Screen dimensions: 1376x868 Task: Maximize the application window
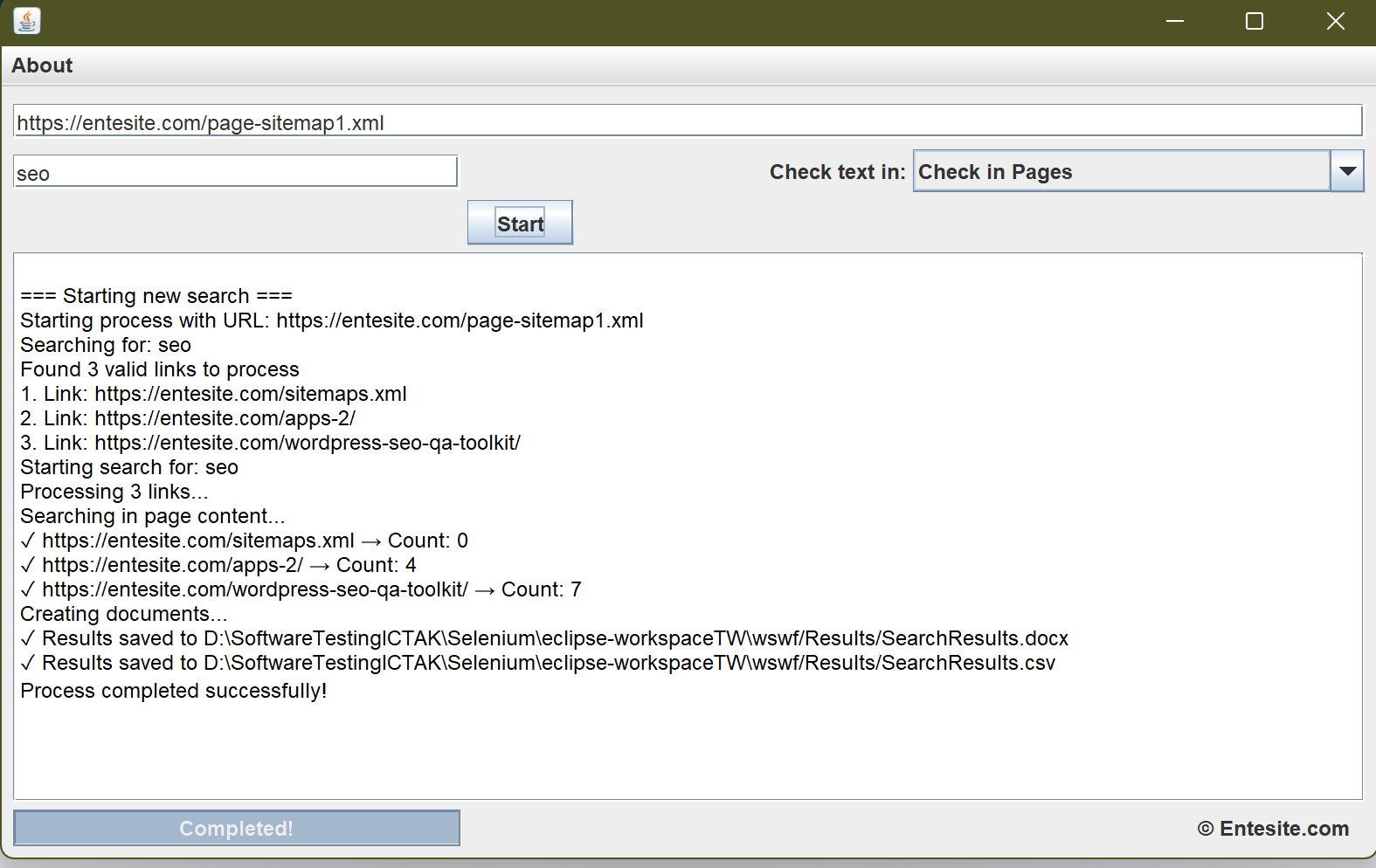[1254, 21]
